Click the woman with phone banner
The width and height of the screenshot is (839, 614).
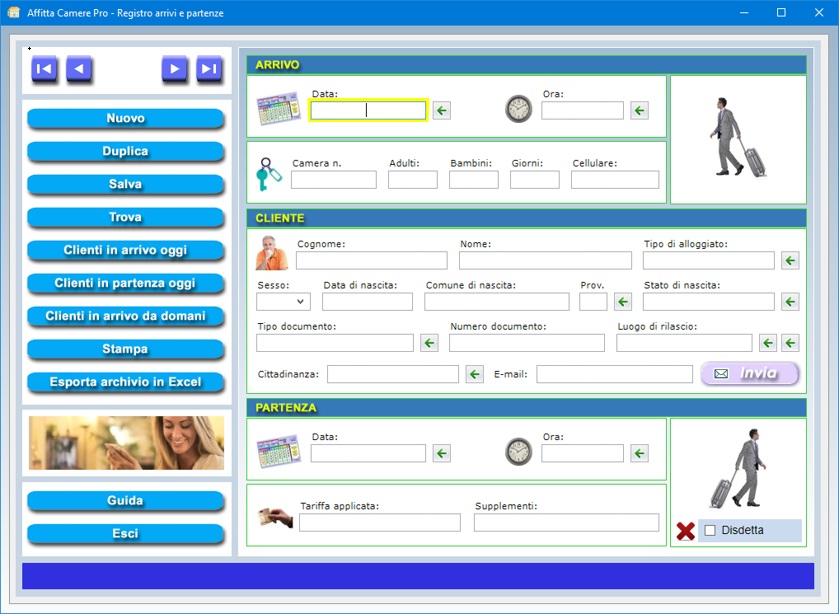(x=126, y=443)
